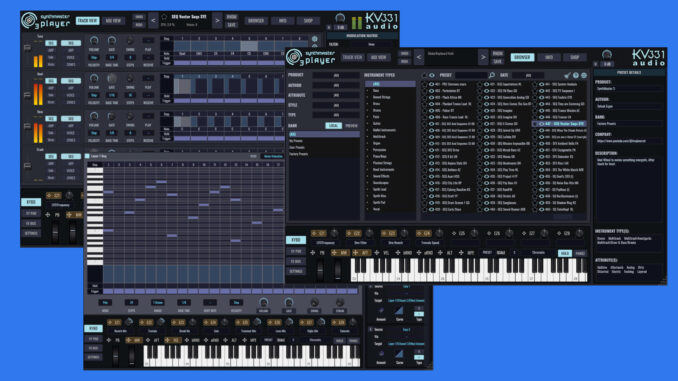The image size is (678, 381).
Task: Click the pitch bend wheel in browser window
Action: (320, 270)
